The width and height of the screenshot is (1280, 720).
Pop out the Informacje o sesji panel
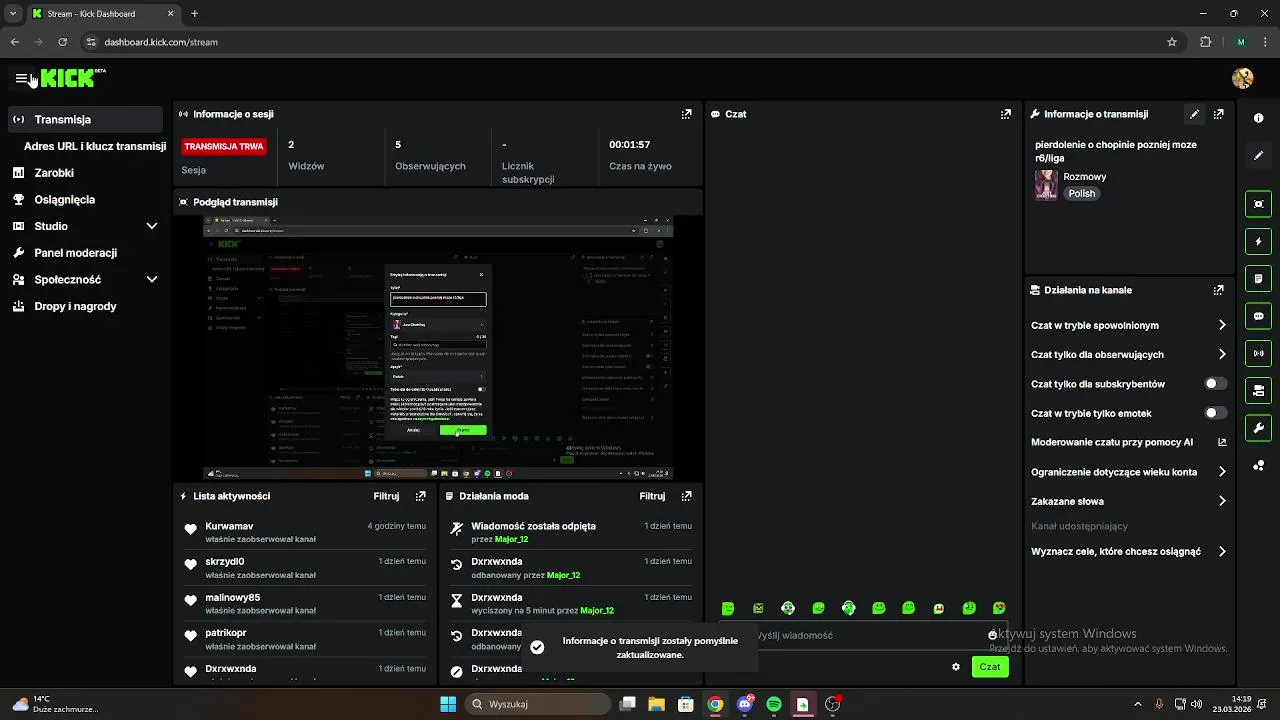click(686, 114)
